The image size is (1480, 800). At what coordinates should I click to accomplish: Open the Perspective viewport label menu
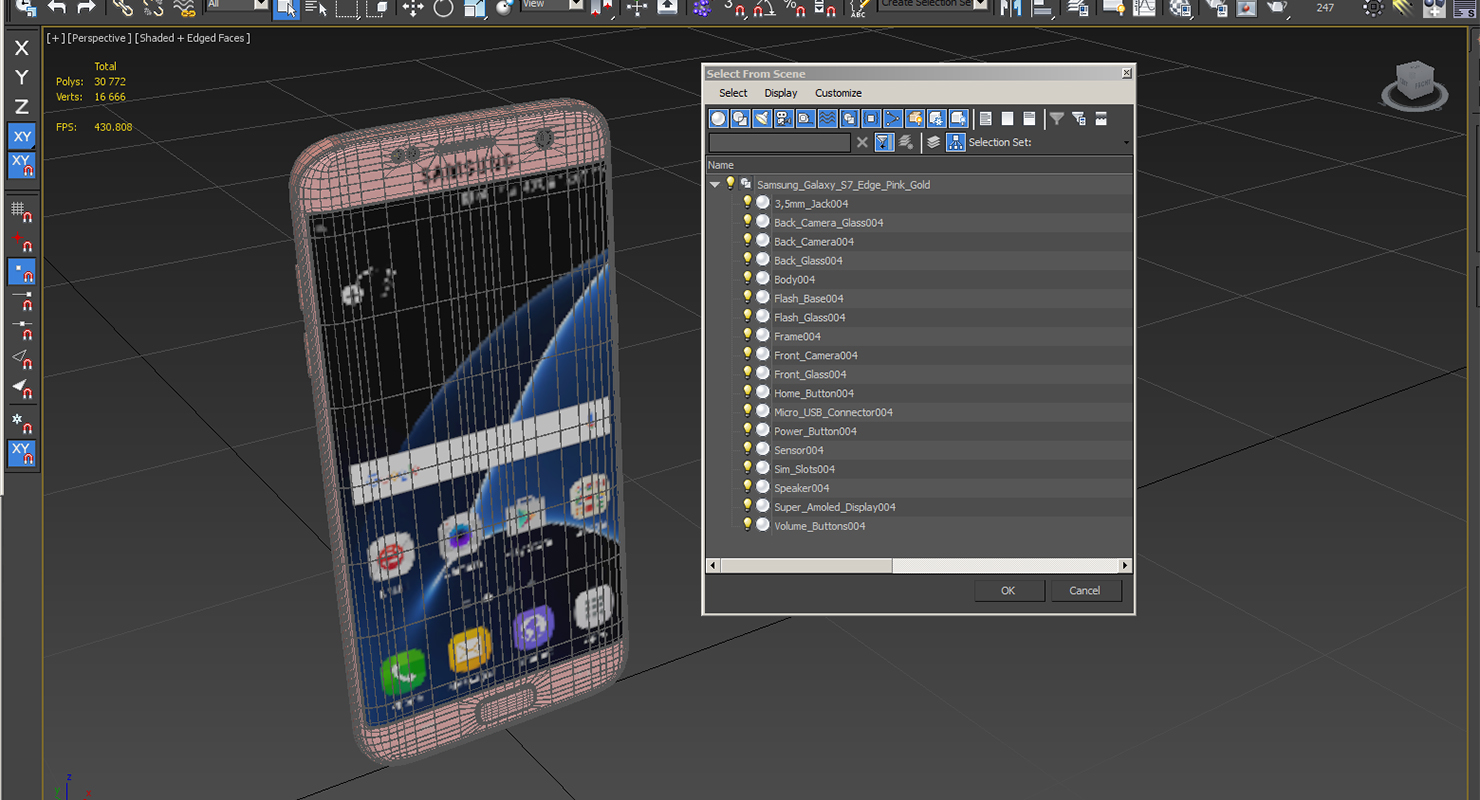pyautogui.click(x=98, y=38)
